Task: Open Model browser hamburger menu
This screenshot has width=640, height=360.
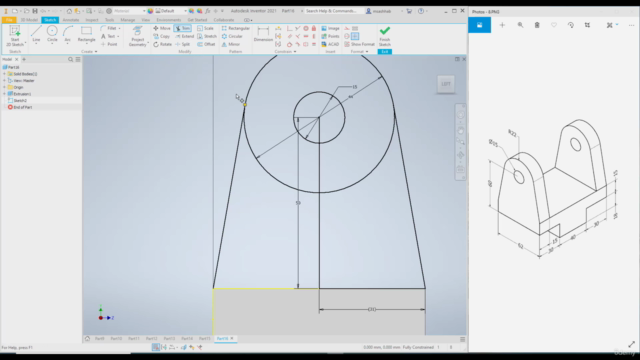Action: (x=78, y=60)
